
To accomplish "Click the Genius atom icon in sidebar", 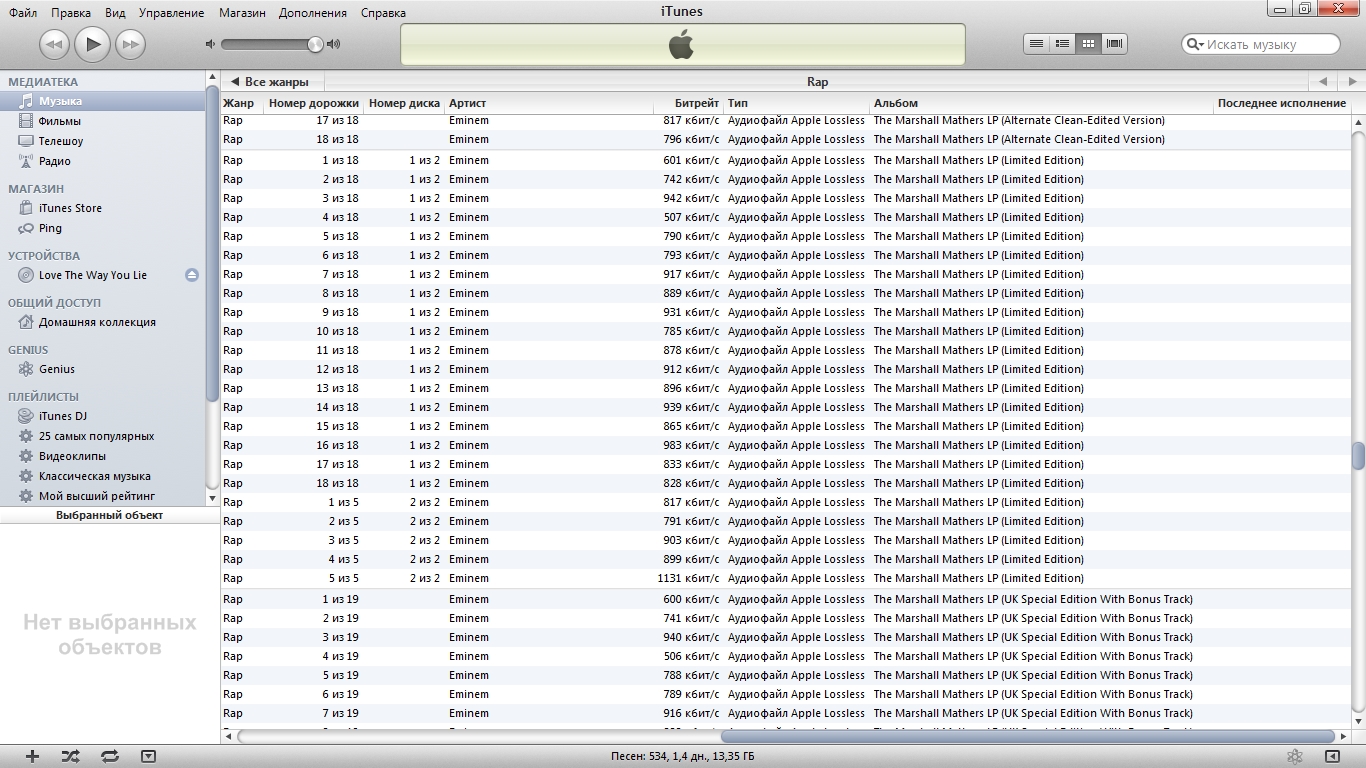I will [26, 369].
